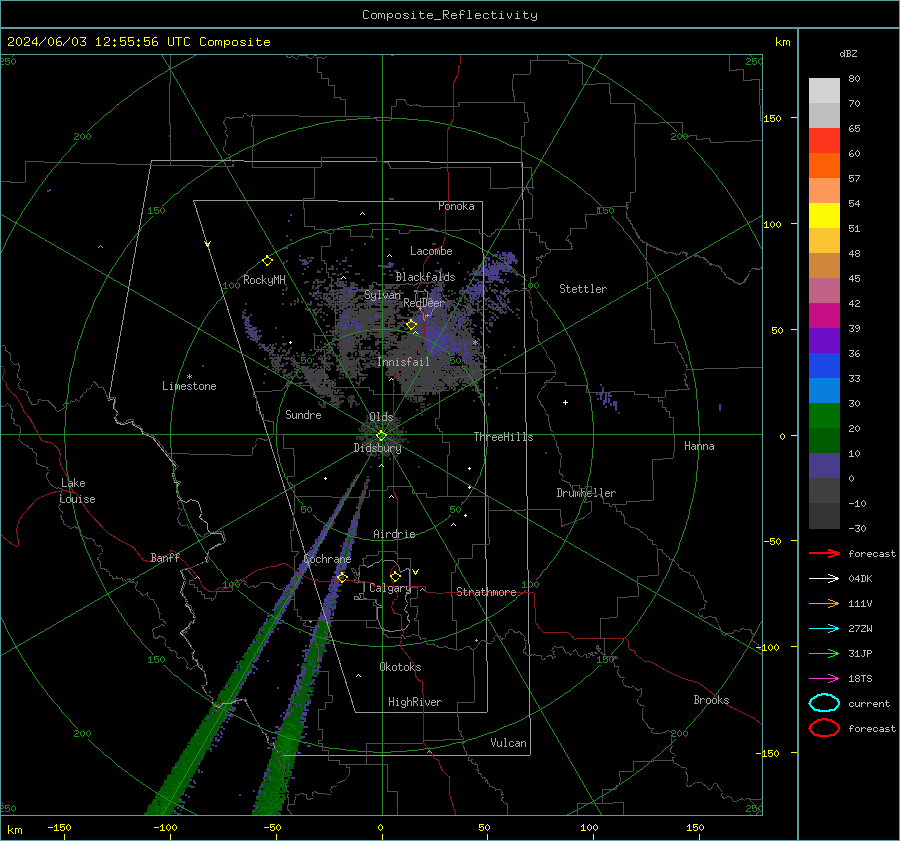Click the Calgary label
Viewport: 900px width, 841px height.
tap(390, 588)
